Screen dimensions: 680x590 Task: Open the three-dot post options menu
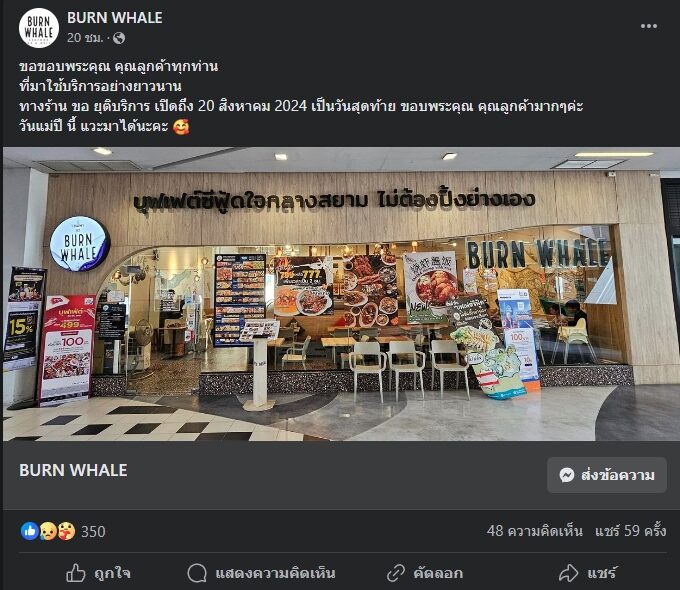[x=649, y=26]
